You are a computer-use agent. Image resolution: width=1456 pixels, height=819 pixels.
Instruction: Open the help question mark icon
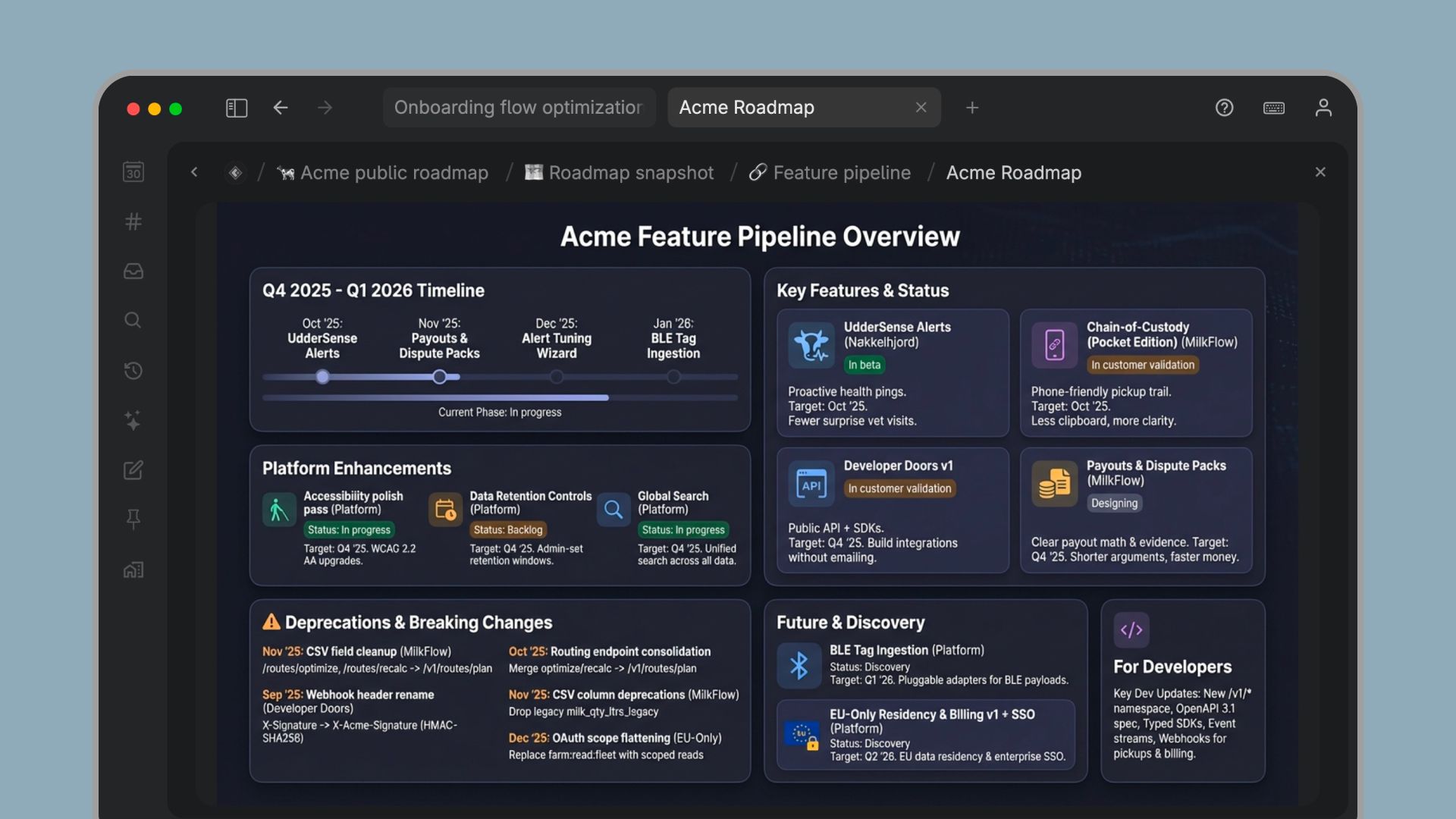1224,108
